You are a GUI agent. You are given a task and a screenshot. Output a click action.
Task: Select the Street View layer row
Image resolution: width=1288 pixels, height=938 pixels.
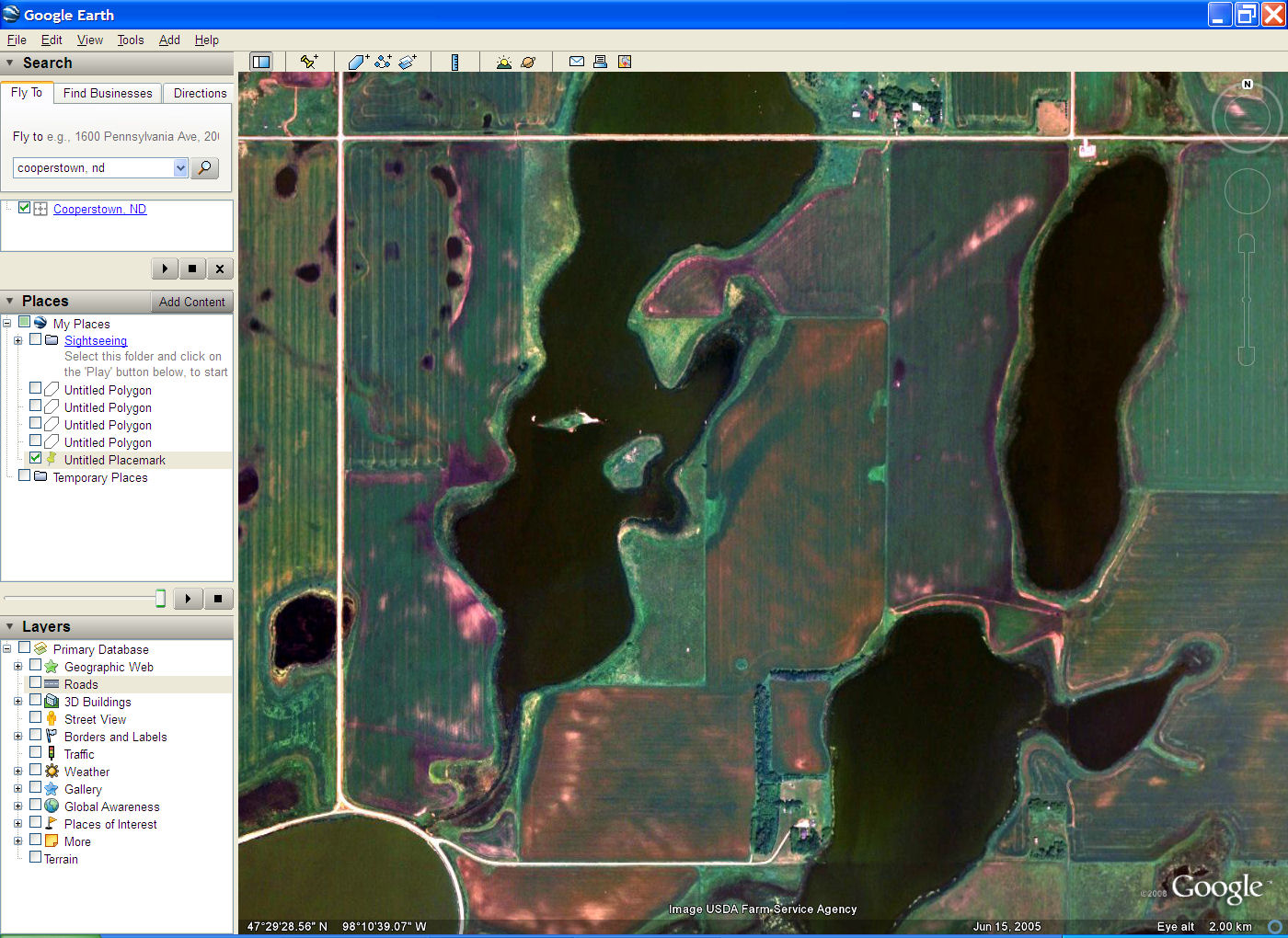[x=95, y=719]
